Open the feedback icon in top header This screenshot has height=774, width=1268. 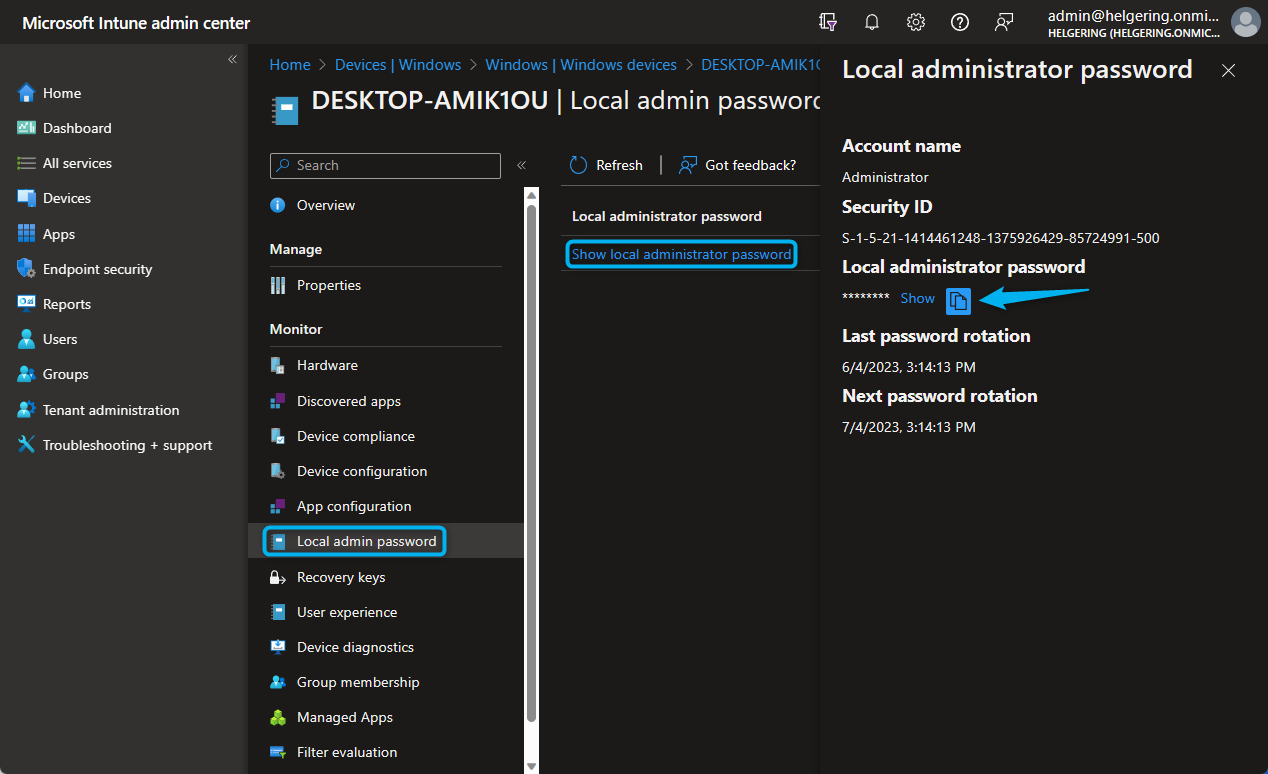point(1004,22)
